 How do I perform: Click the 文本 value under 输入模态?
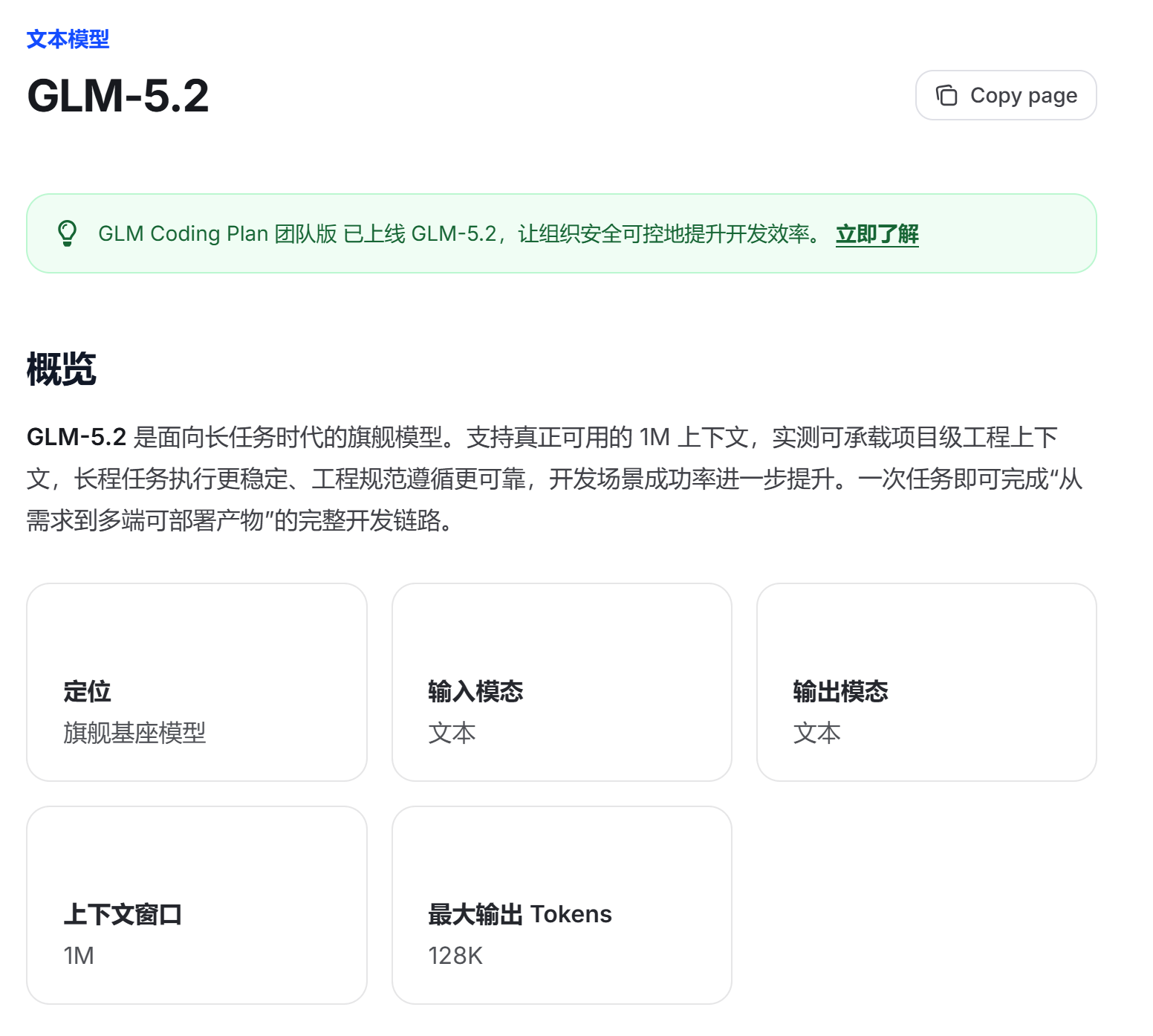pos(452,733)
